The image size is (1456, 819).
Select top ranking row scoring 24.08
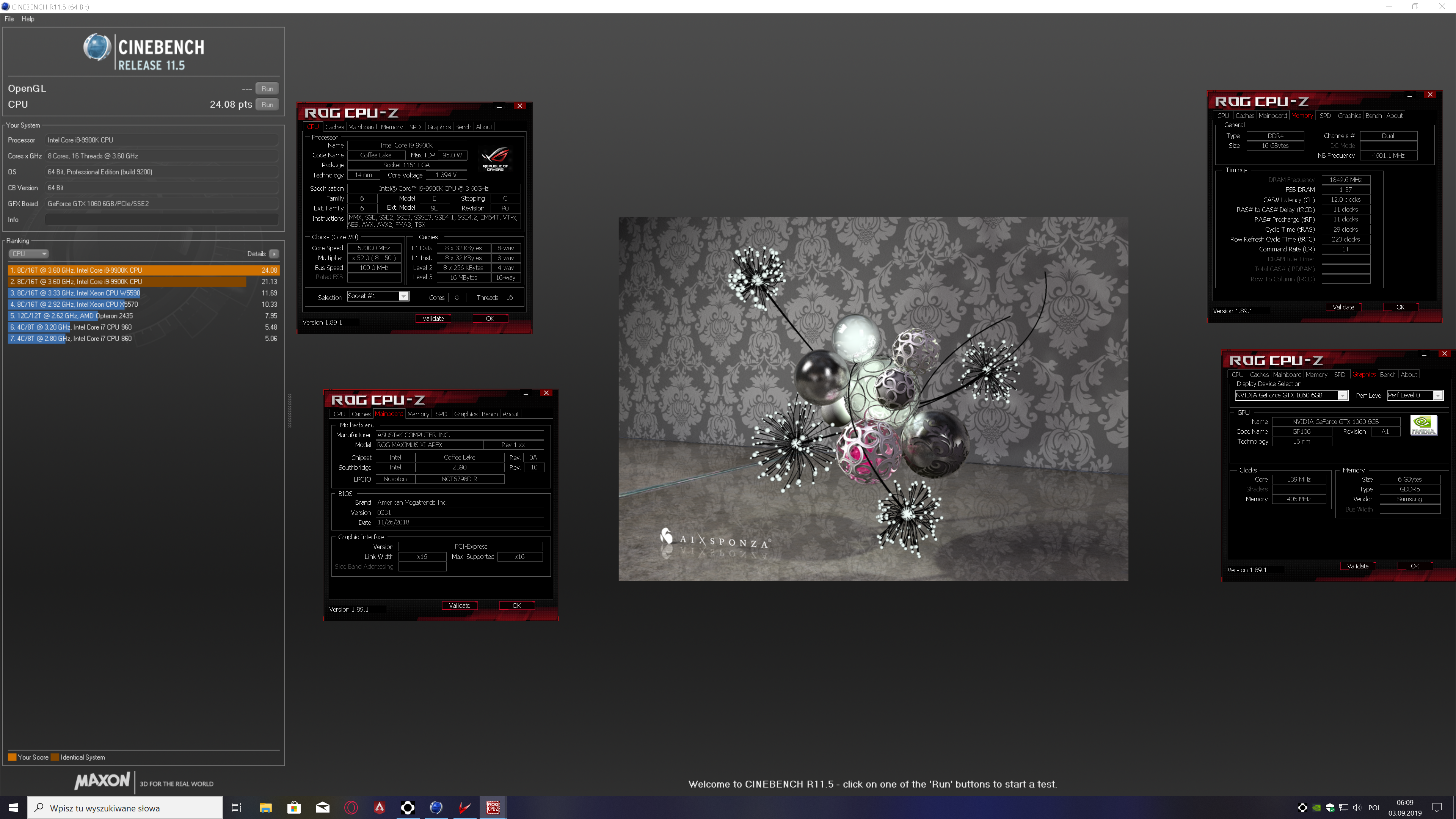tap(144, 270)
